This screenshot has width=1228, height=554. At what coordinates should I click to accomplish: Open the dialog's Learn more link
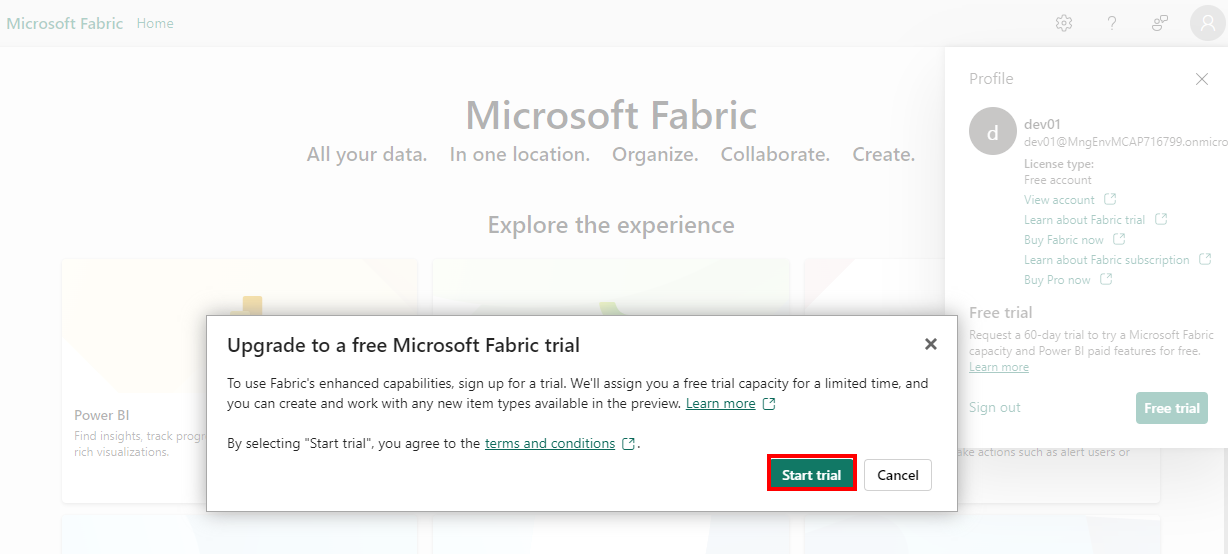720,403
